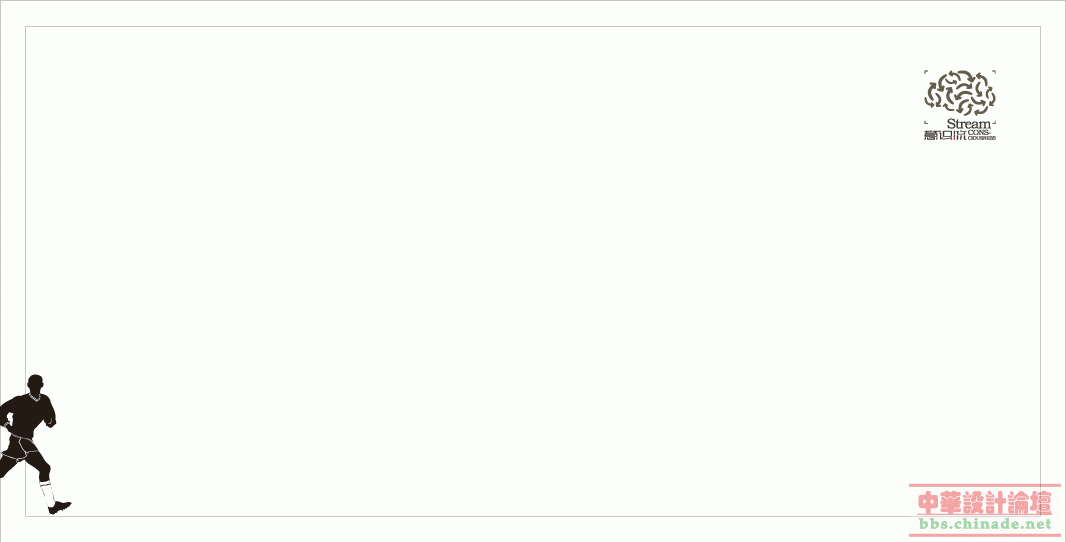Click the small CONS-CIOUSNESS text

pyautogui.click(x=982, y=135)
